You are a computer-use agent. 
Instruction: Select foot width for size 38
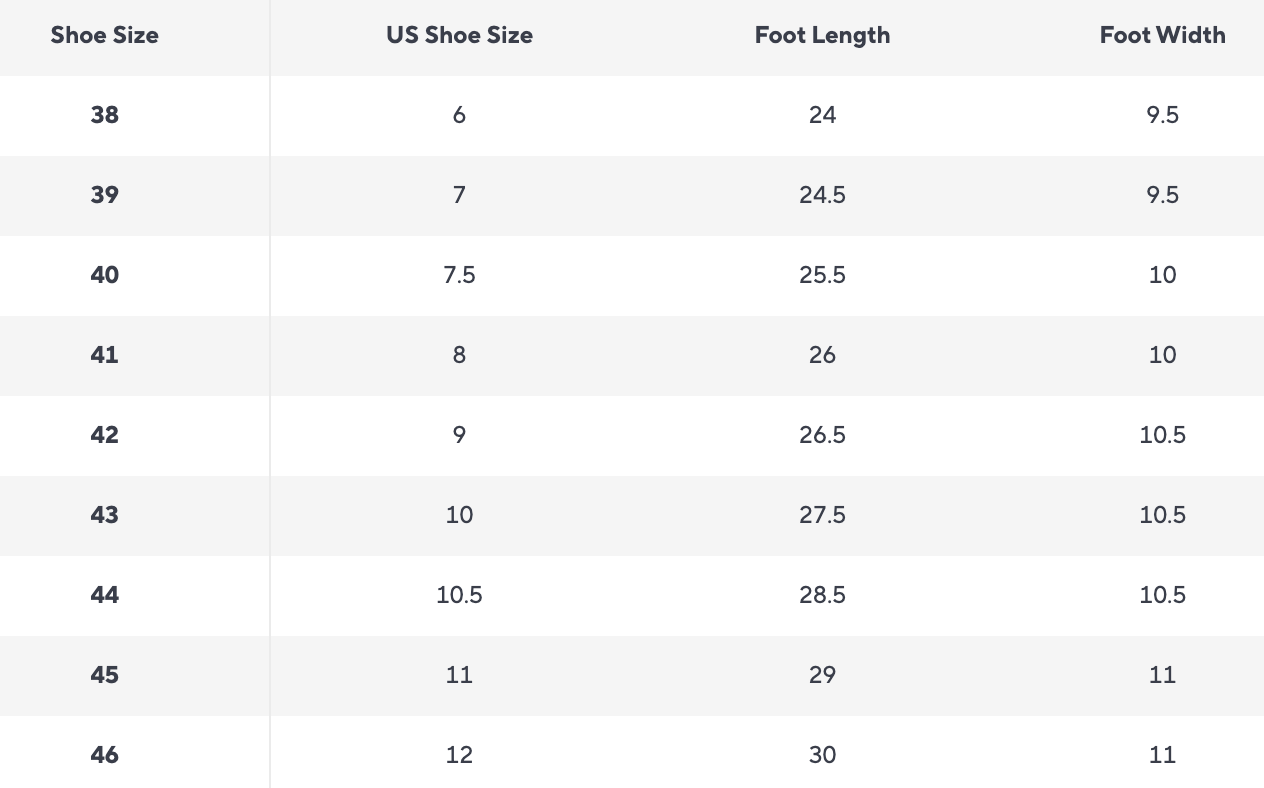(1162, 115)
